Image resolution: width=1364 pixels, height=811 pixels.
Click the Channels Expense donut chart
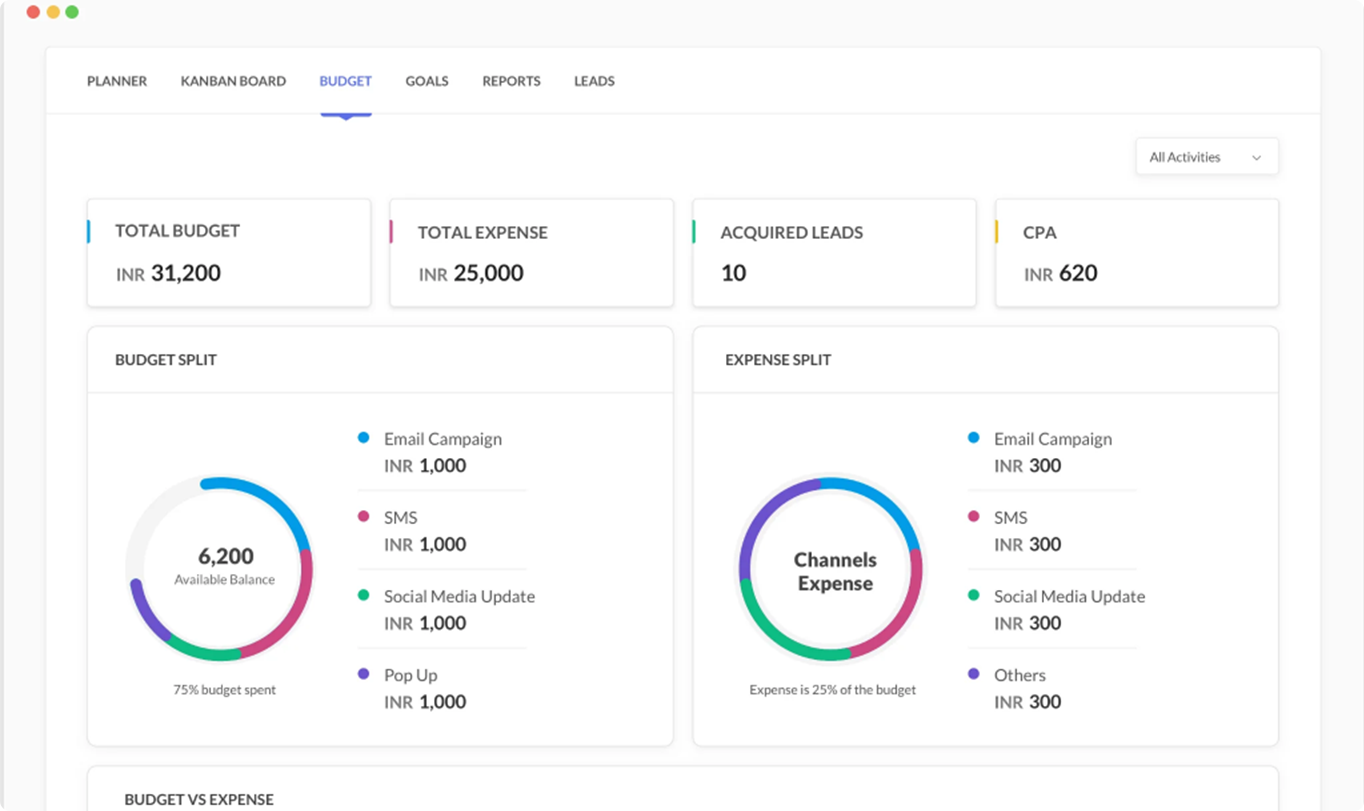point(830,570)
